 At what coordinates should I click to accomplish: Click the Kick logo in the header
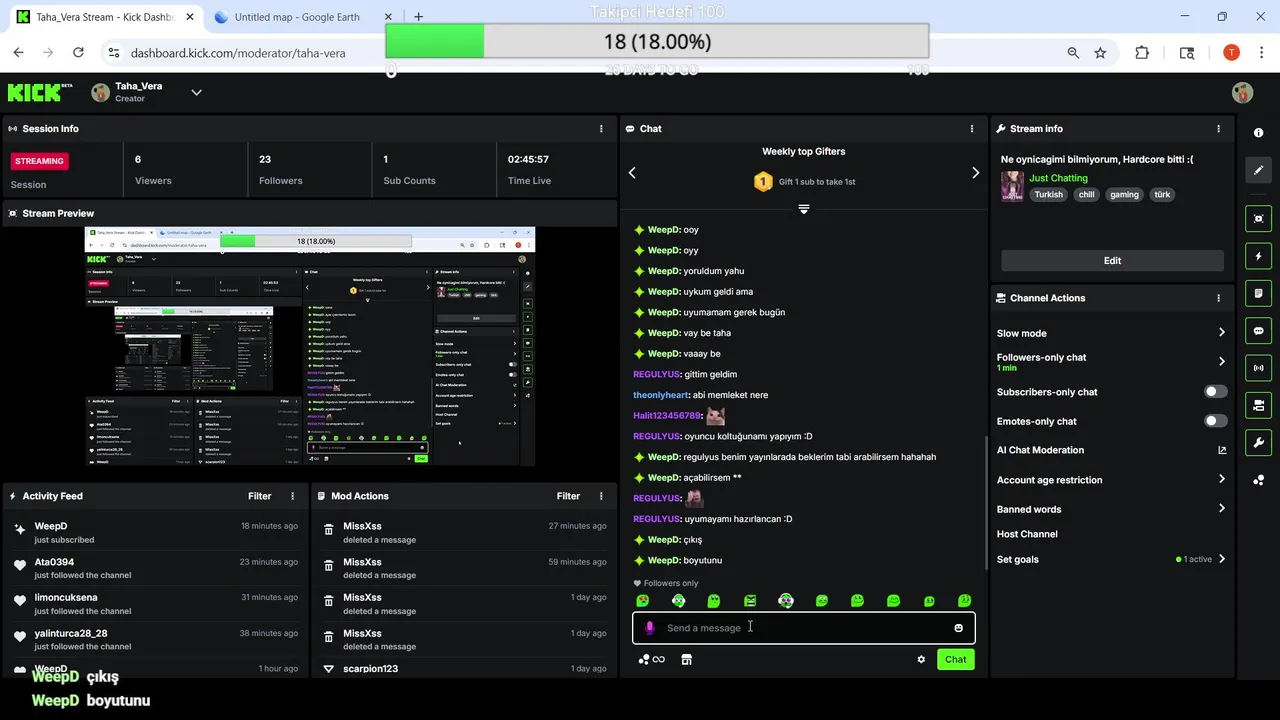click(x=40, y=92)
